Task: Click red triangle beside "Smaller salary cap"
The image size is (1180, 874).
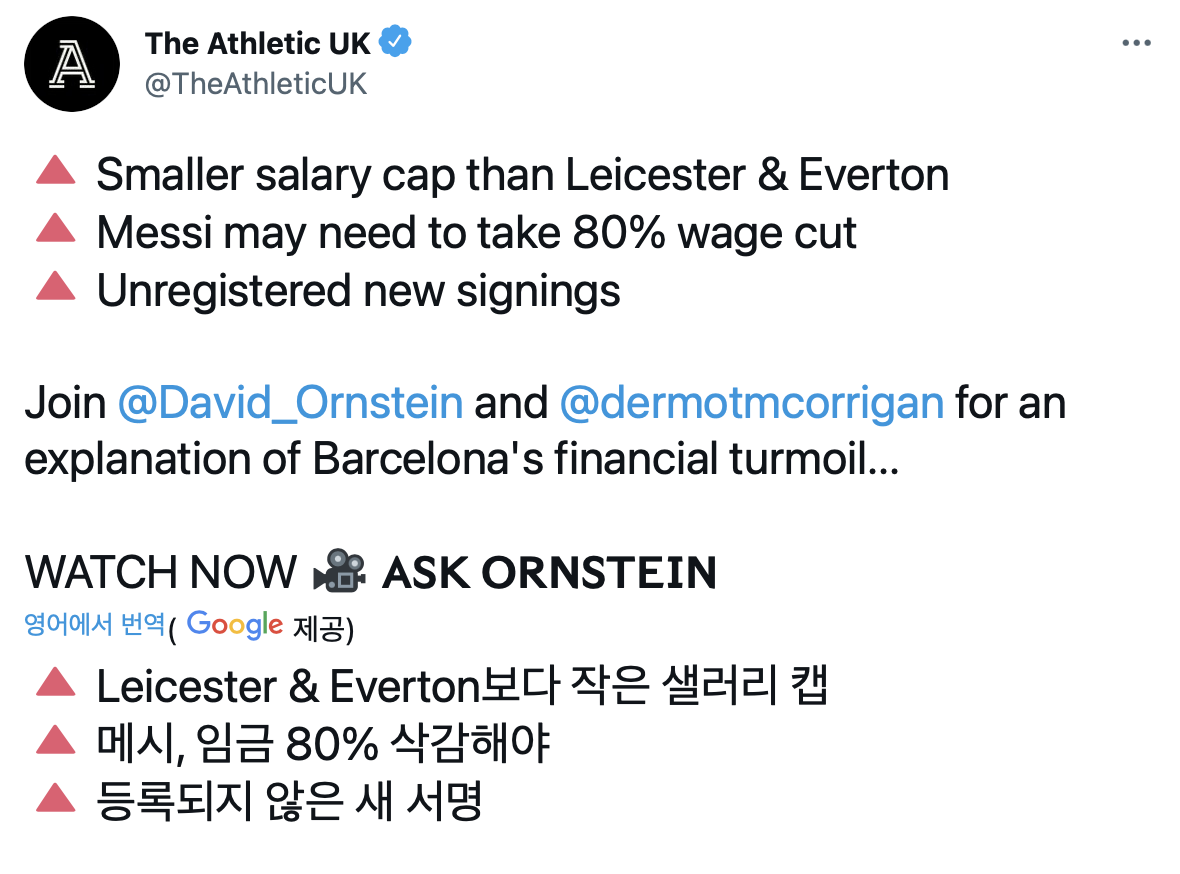Action: pyautogui.click(x=55, y=175)
